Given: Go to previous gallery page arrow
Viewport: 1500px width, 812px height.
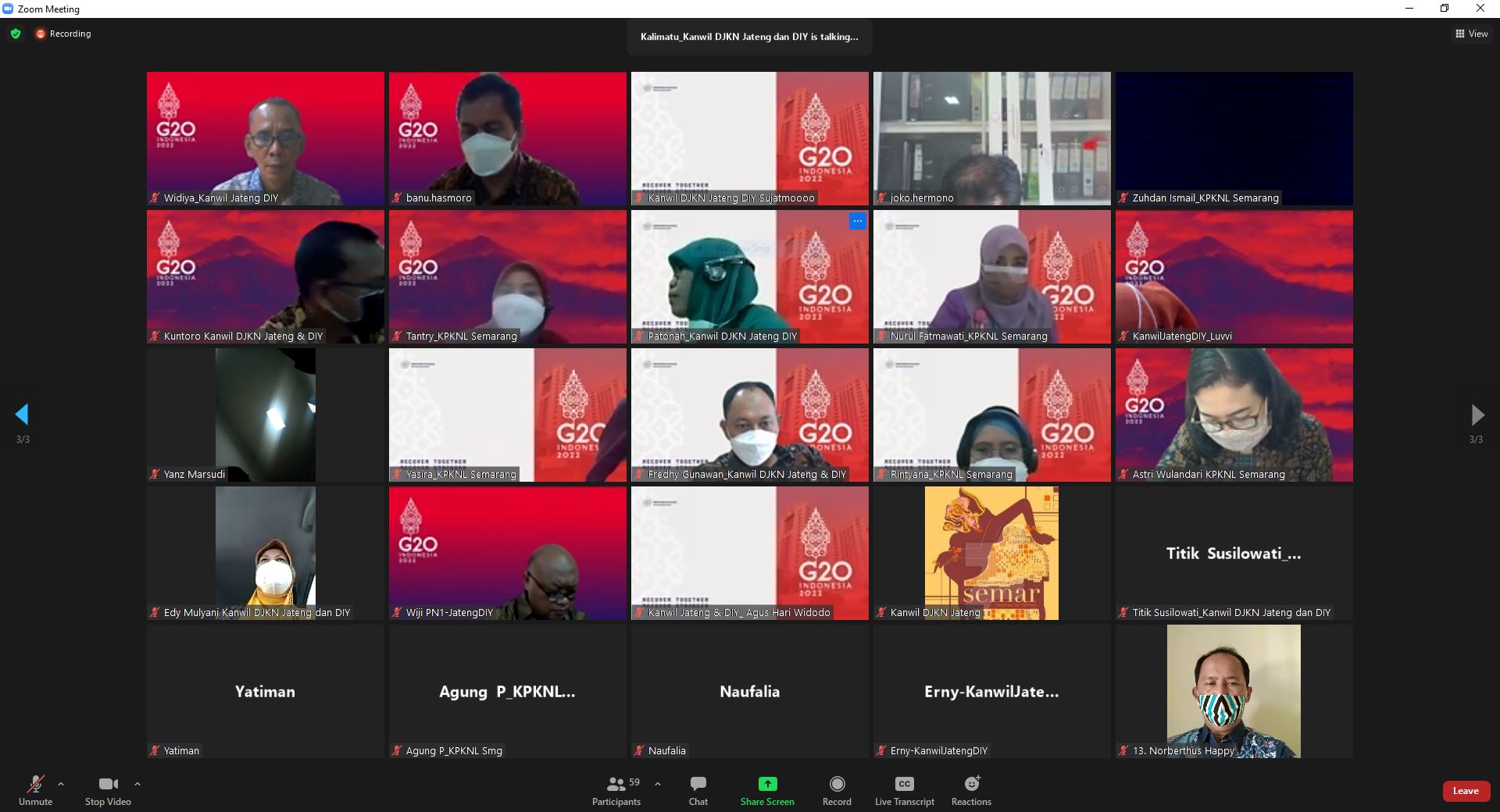Looking at the screenshot, I should (22, 414).
